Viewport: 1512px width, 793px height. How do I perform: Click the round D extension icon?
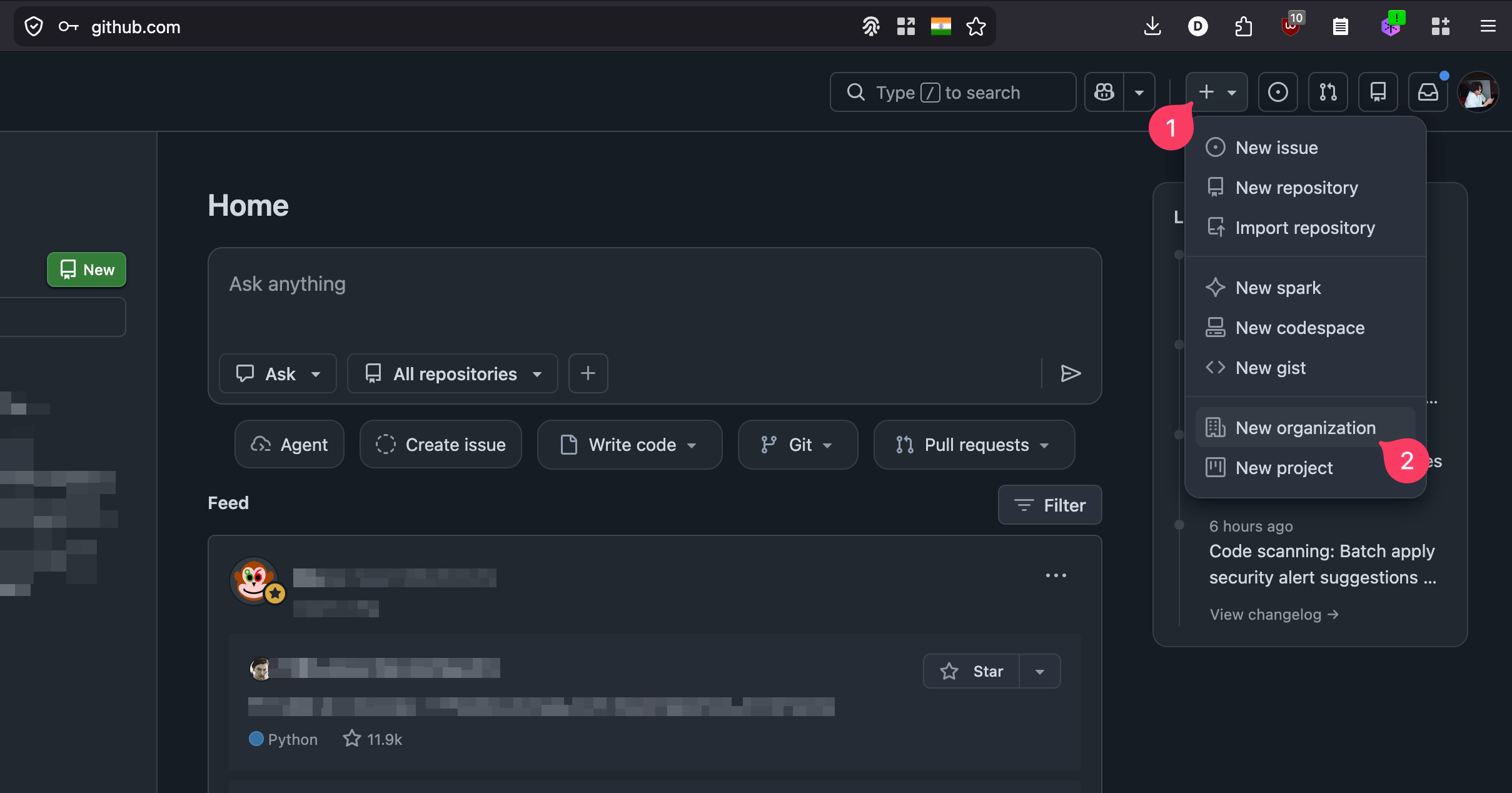(x=1197, y=26)
